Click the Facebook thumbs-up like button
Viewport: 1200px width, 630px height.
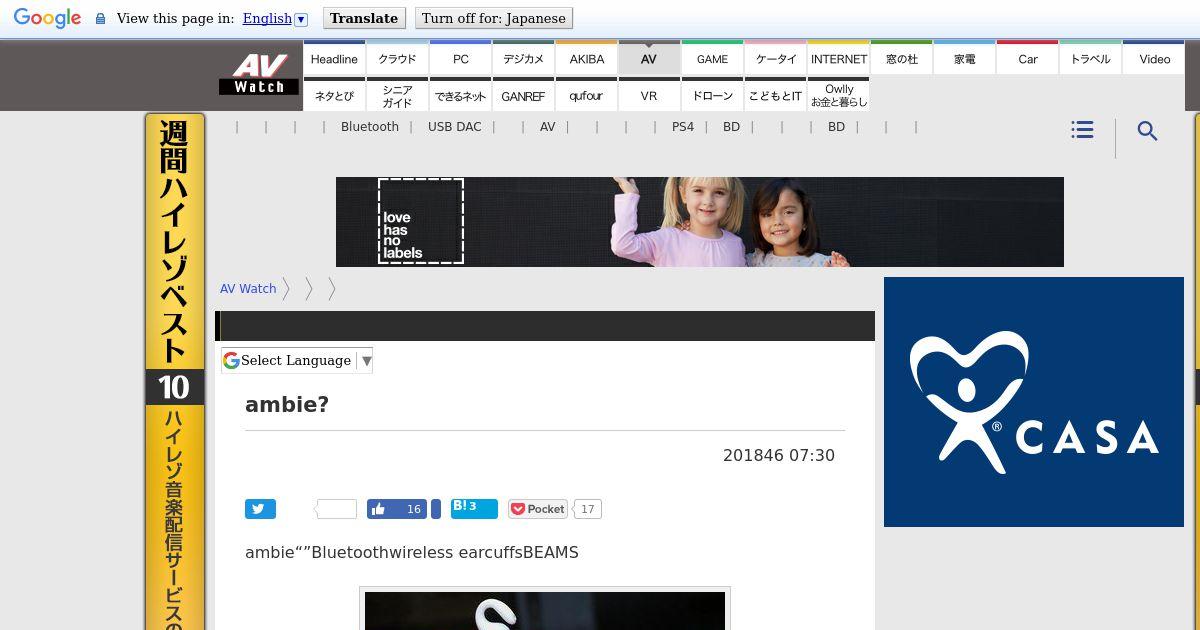397,509
